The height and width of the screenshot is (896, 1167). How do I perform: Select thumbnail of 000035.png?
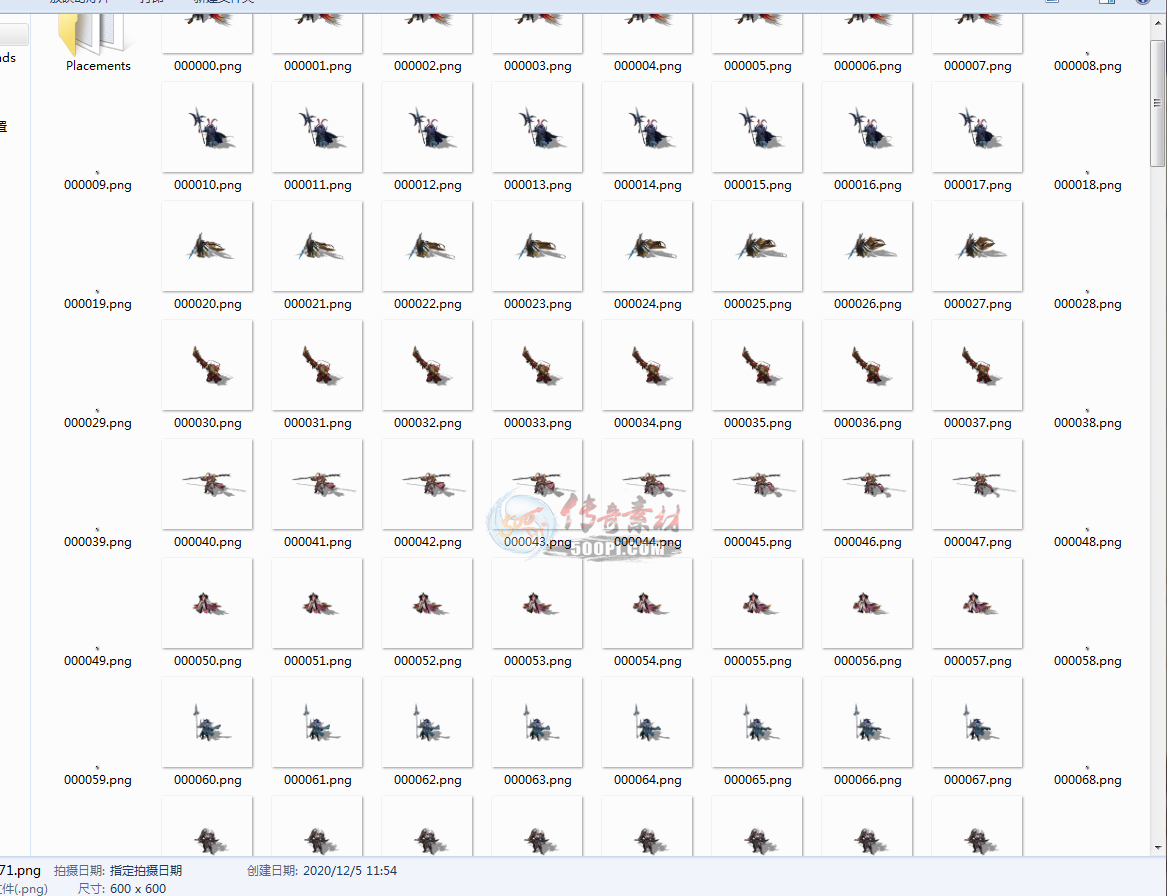(757, 365)
